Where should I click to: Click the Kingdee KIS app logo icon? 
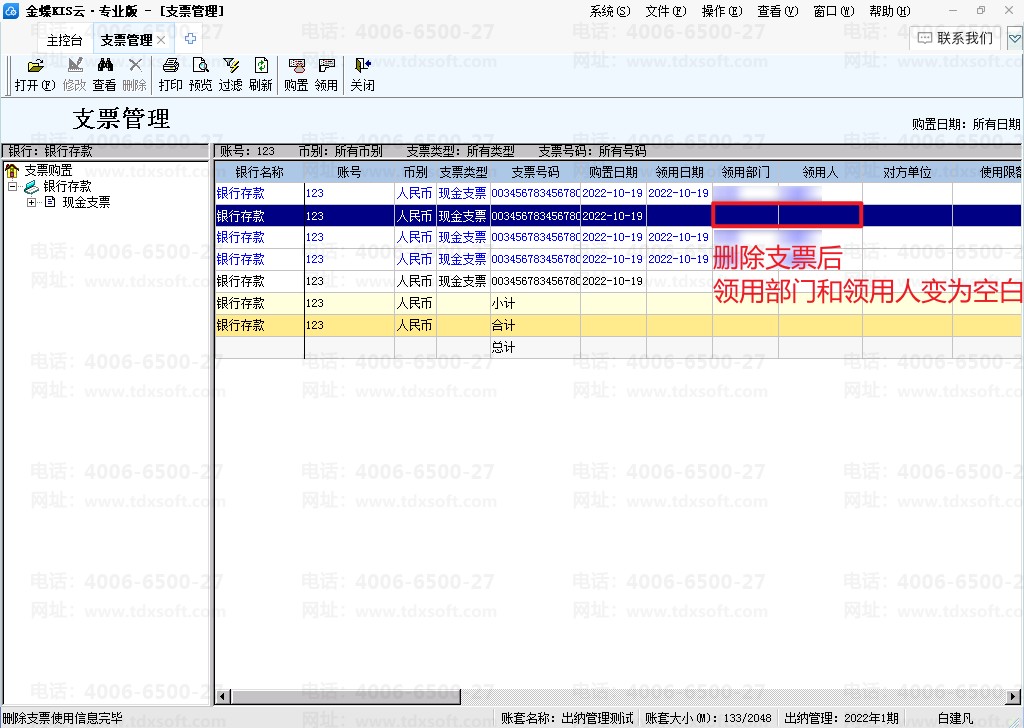[11, 10]
